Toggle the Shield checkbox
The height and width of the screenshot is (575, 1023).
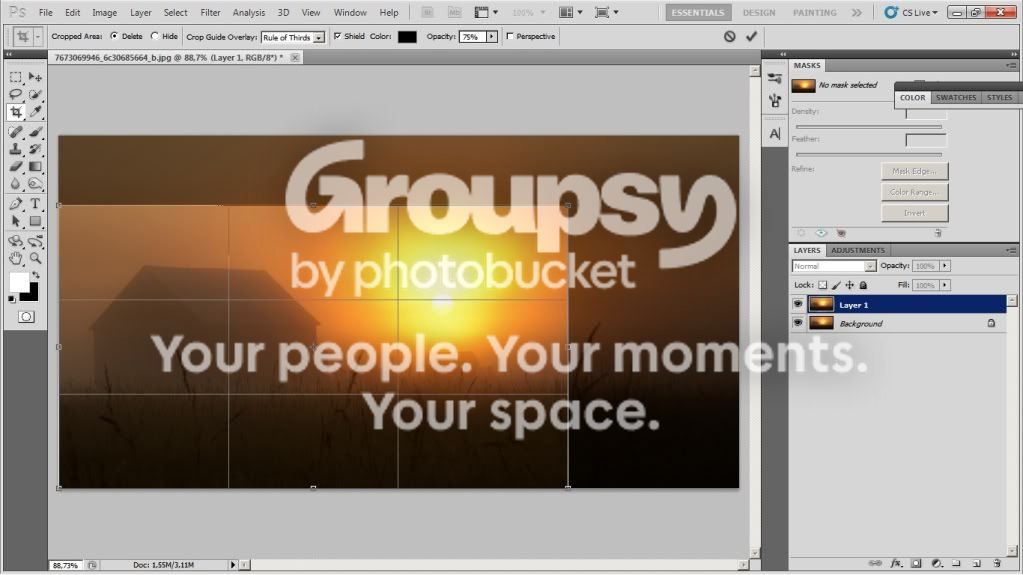click(x=337, y=37)
